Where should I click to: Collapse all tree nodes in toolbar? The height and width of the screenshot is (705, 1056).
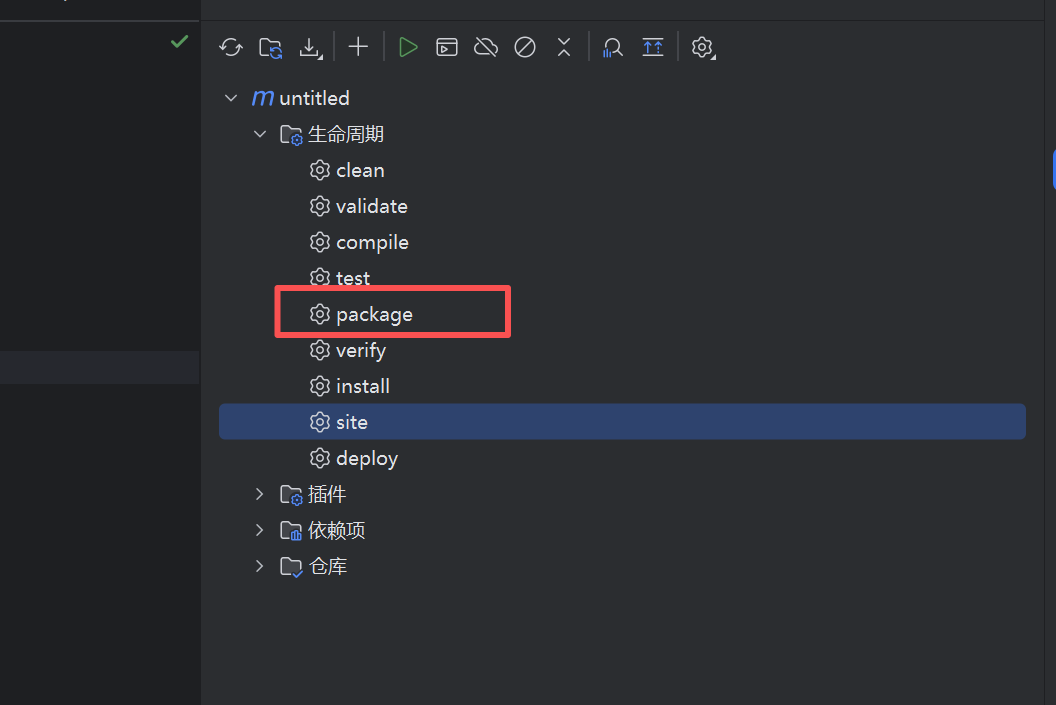tap(564, 47)
